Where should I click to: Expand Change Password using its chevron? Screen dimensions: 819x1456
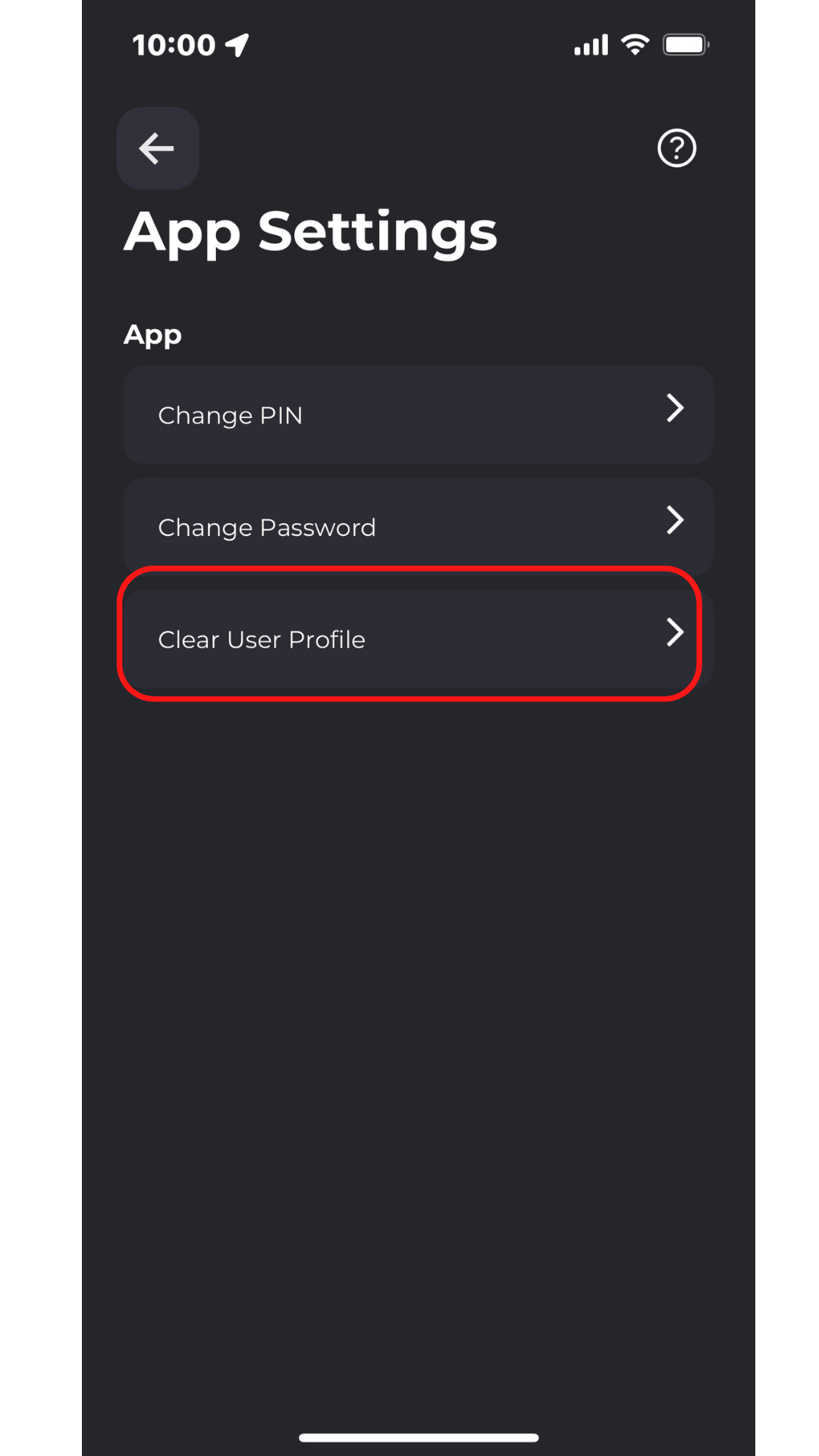pos(675,520)
